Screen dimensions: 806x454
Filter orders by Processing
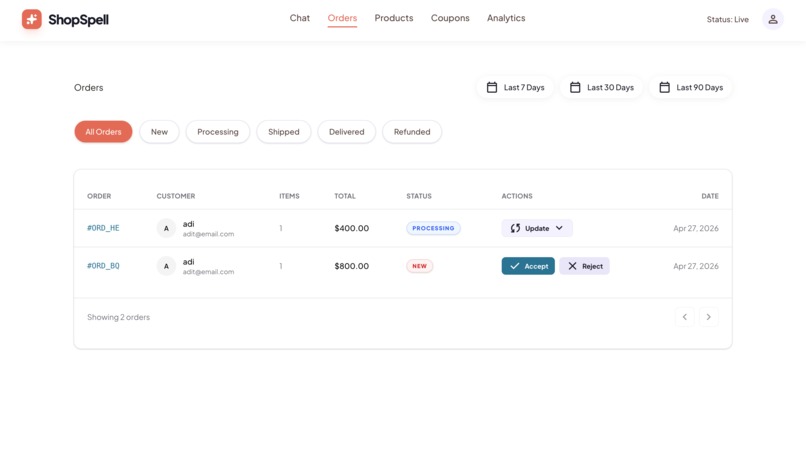click(218, 132)
